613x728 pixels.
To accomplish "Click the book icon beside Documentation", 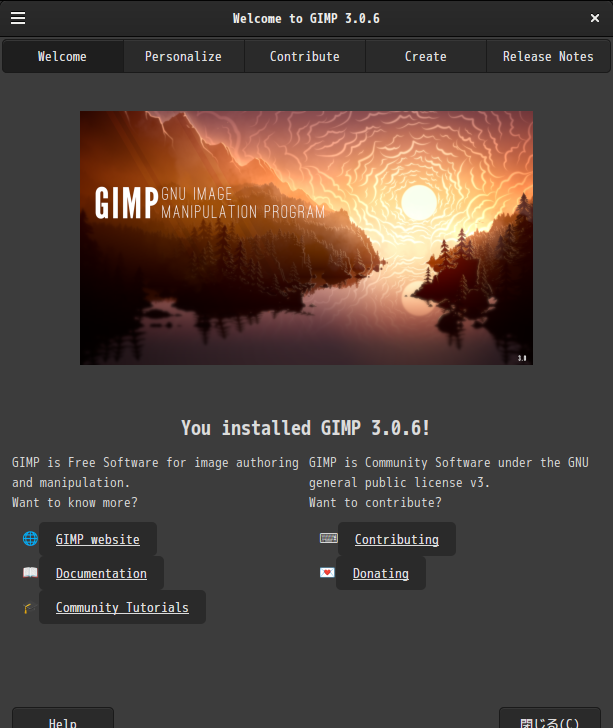I will click(x=30, y=572).
